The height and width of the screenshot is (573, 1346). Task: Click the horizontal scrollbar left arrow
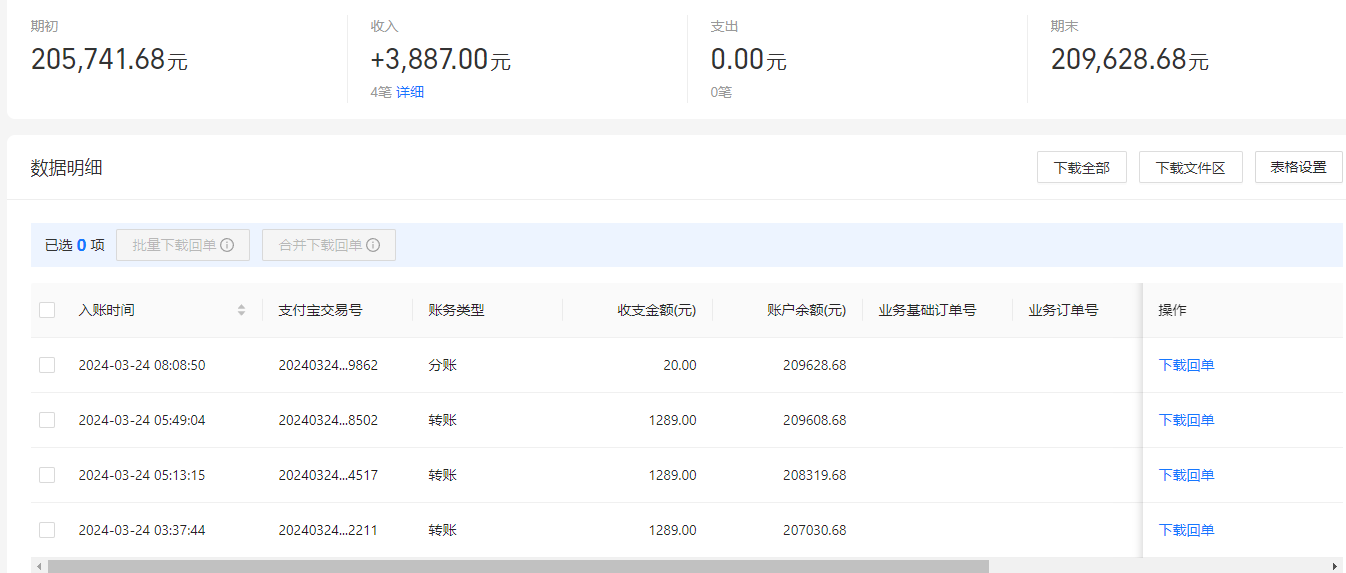pos(39,566)
